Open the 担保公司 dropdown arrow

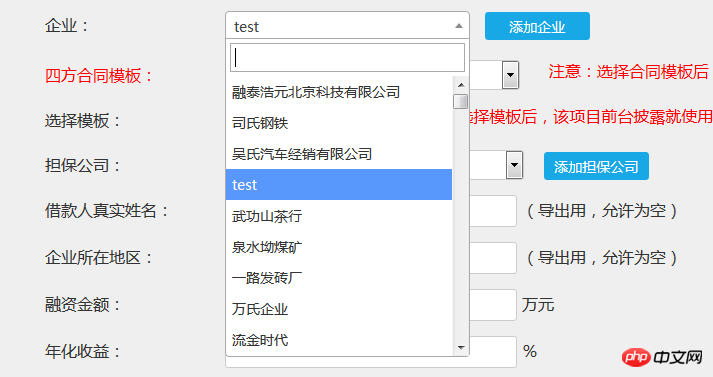[514, 165]
